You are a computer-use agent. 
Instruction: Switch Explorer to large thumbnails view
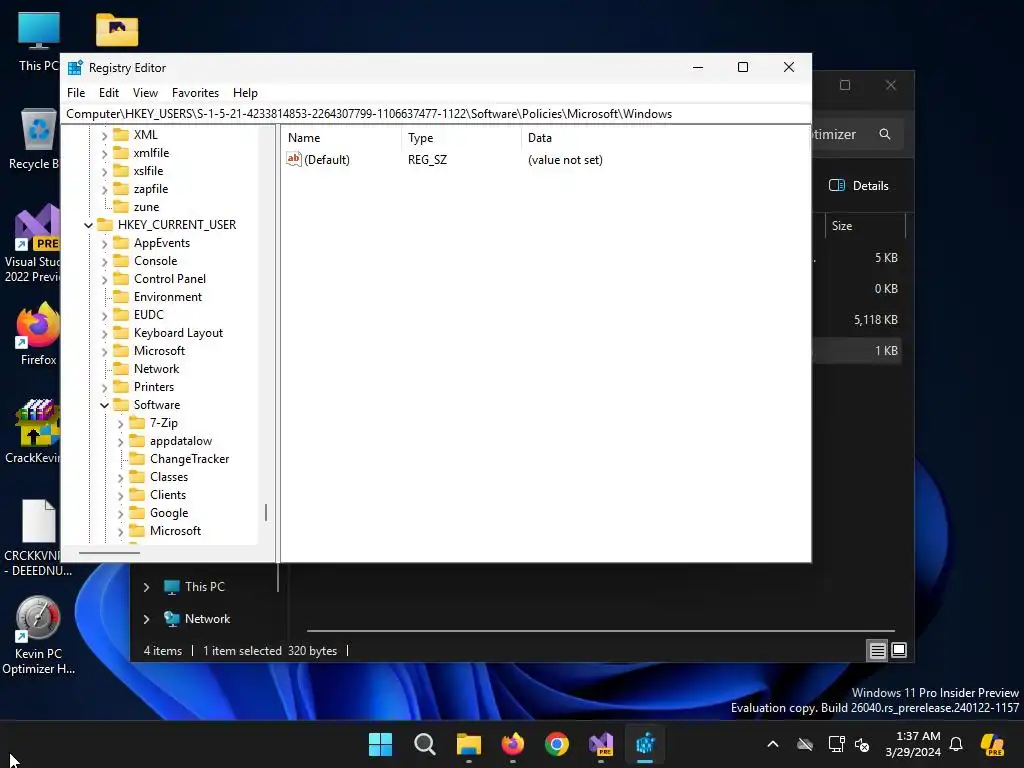click(x=899, y=650)
